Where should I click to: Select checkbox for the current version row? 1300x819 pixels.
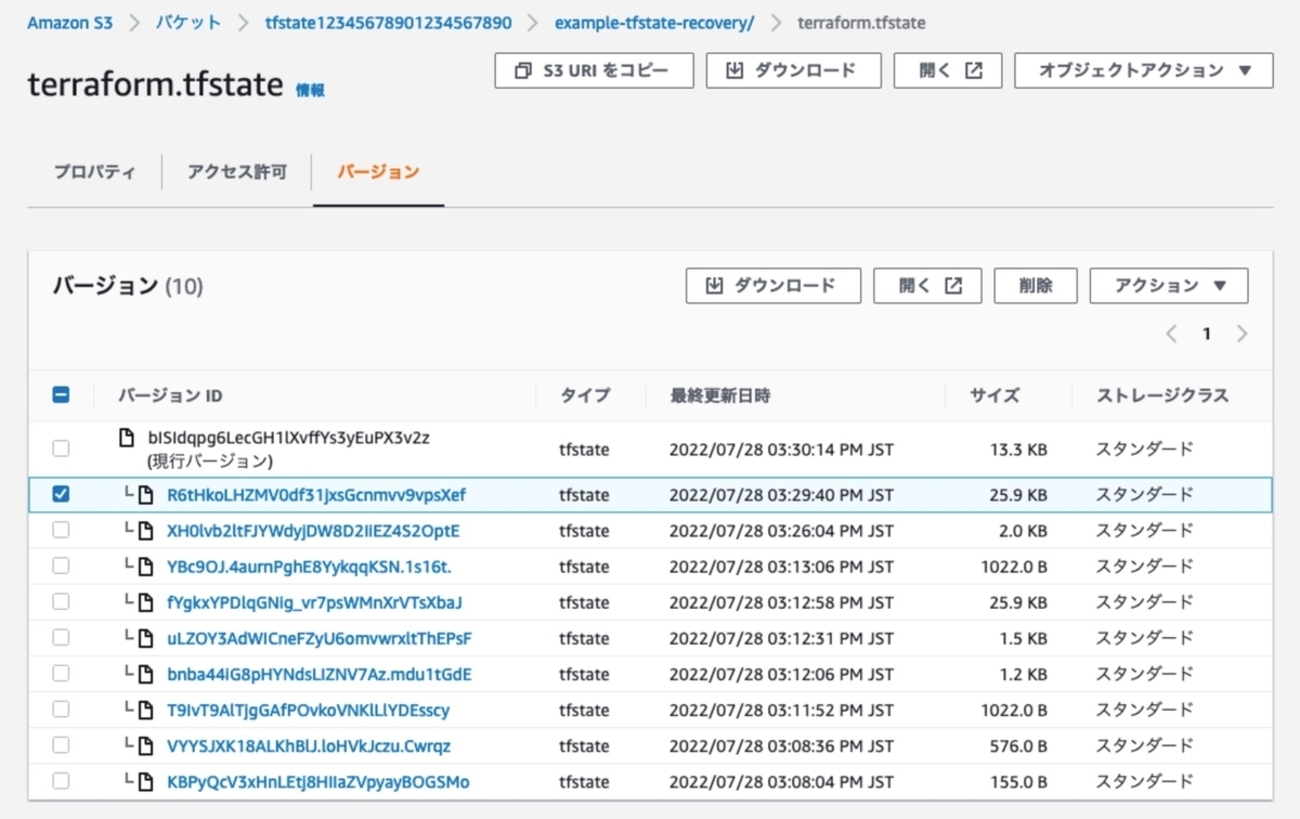coord(61,448)
